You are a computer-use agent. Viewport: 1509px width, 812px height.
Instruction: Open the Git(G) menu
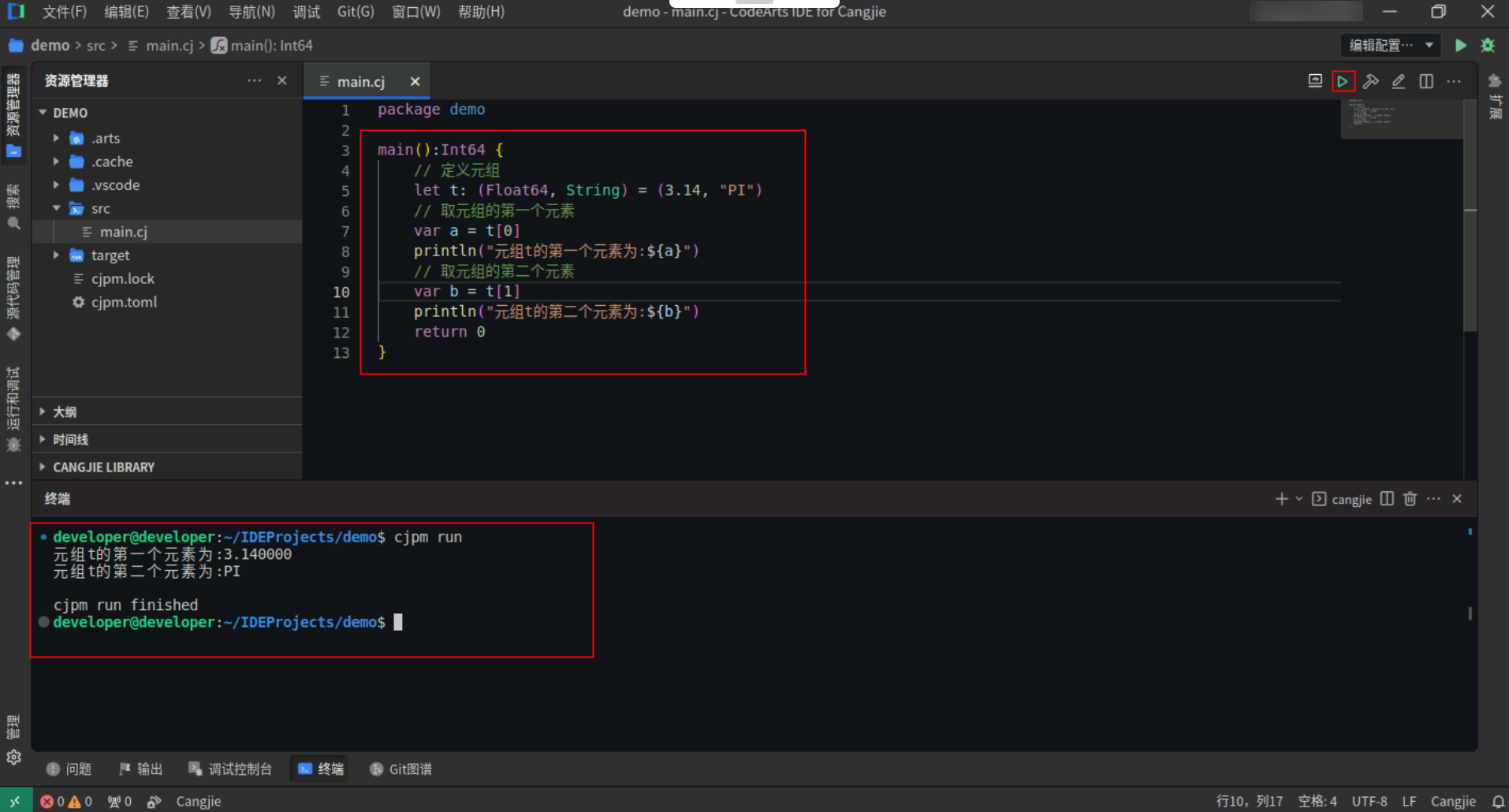click(x=356, y=12)
